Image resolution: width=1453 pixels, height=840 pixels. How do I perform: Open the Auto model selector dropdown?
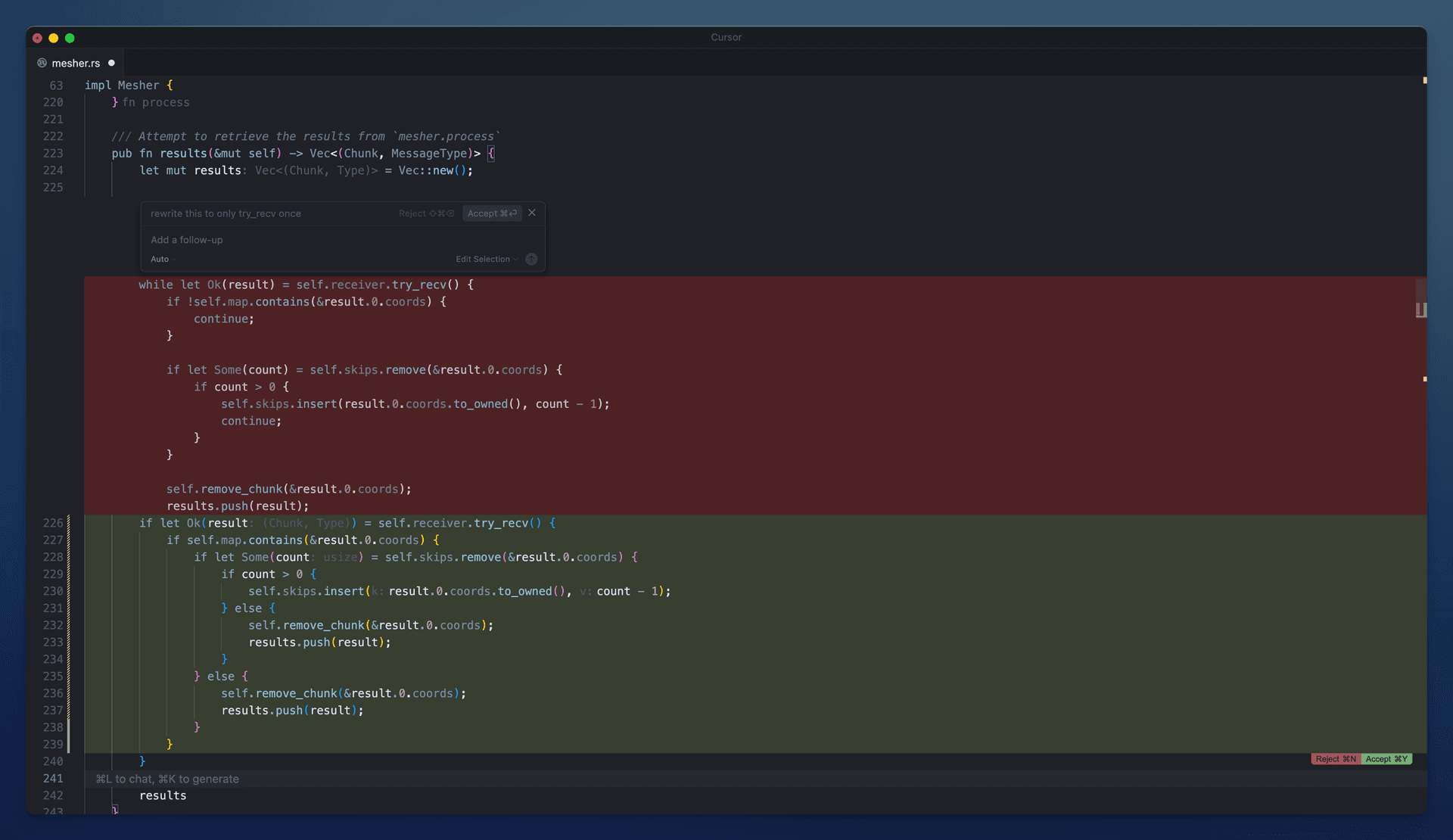[x=161, y=259]
